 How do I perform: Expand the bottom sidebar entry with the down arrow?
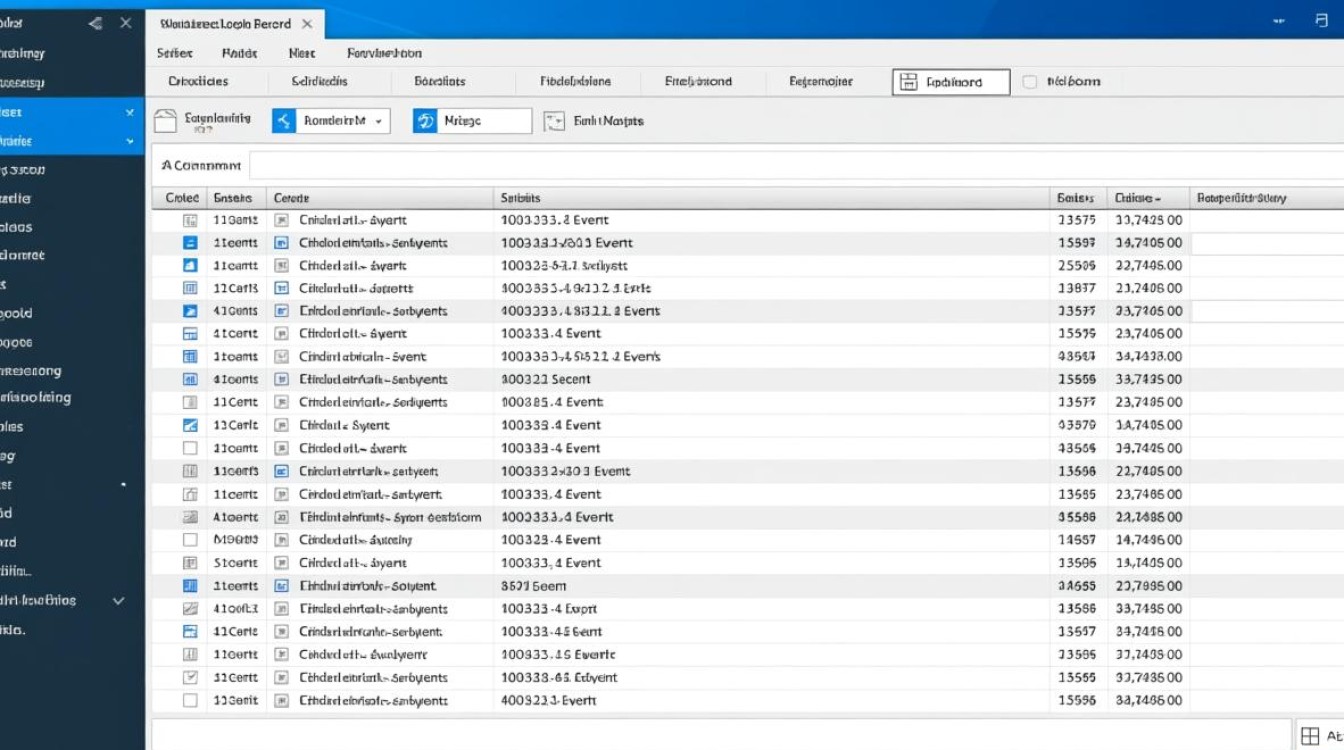pos(118,600)
